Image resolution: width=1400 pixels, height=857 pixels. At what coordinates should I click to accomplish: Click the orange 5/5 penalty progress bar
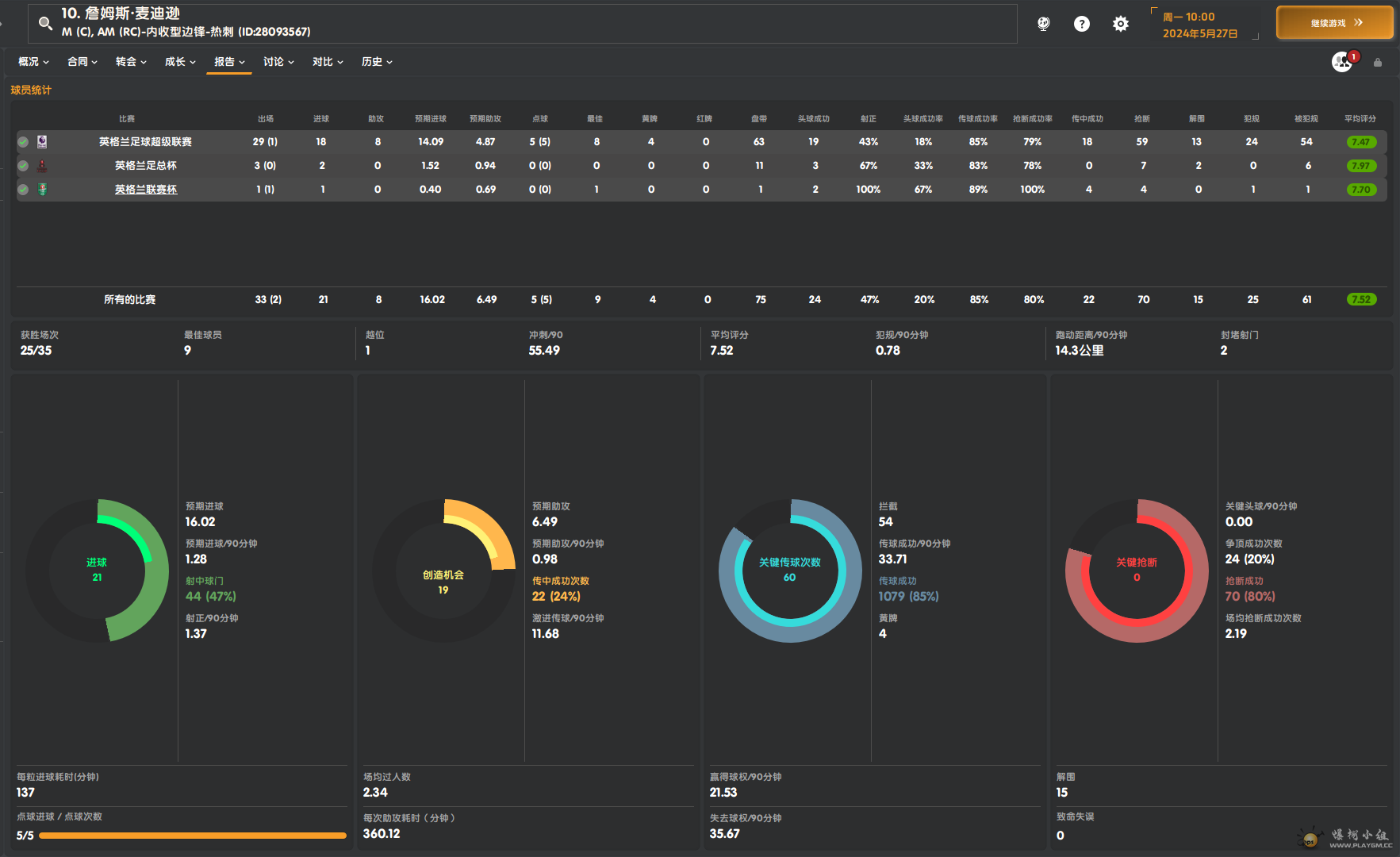point(192,836)
